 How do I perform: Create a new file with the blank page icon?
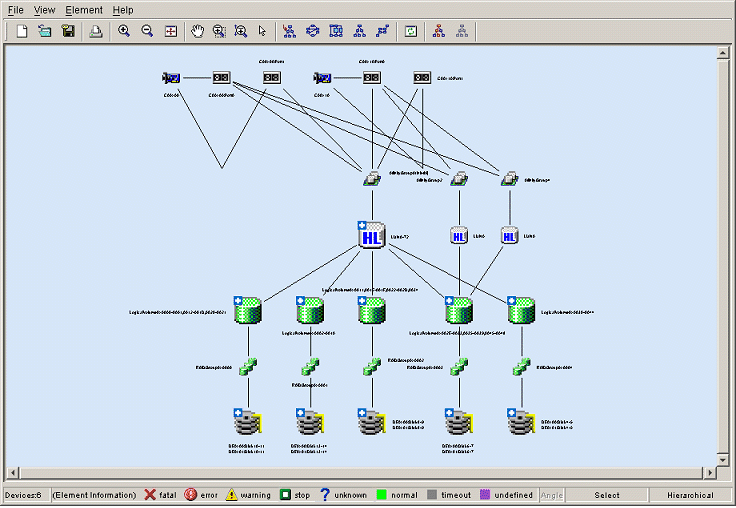(22, 31)
